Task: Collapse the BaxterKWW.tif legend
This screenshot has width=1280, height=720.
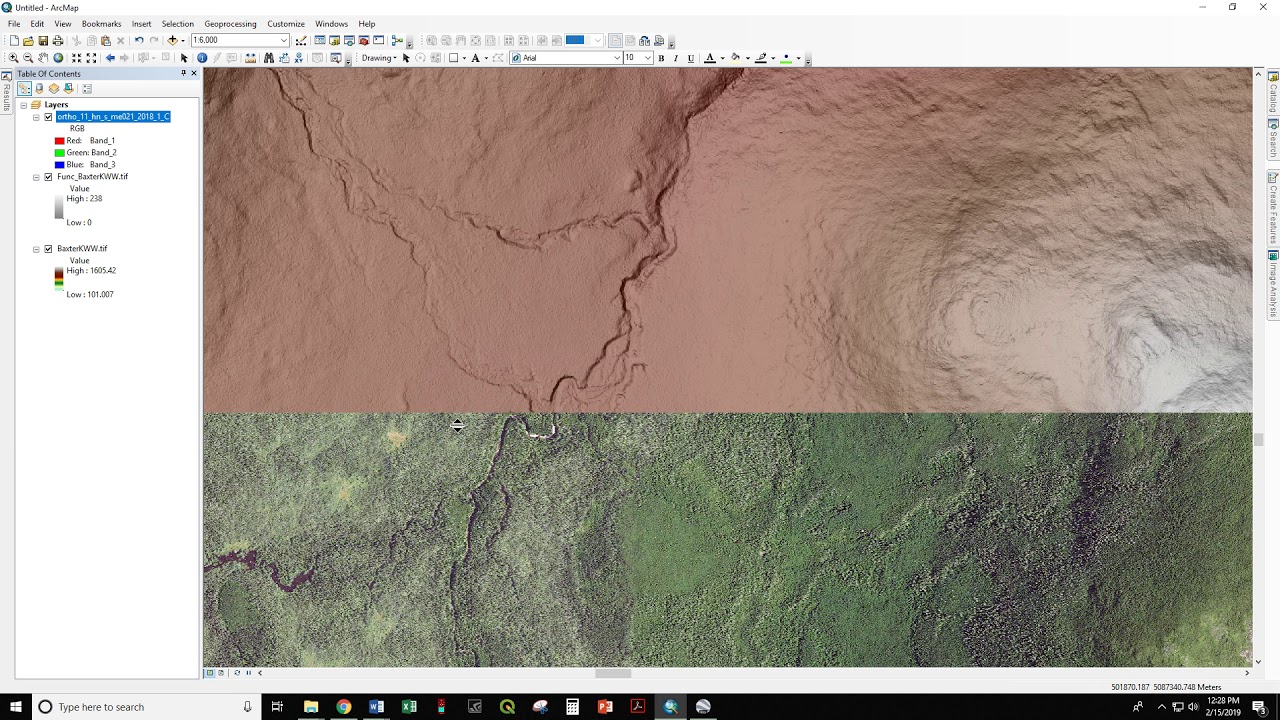Action: pyautogui.click(x=36, y=249)
